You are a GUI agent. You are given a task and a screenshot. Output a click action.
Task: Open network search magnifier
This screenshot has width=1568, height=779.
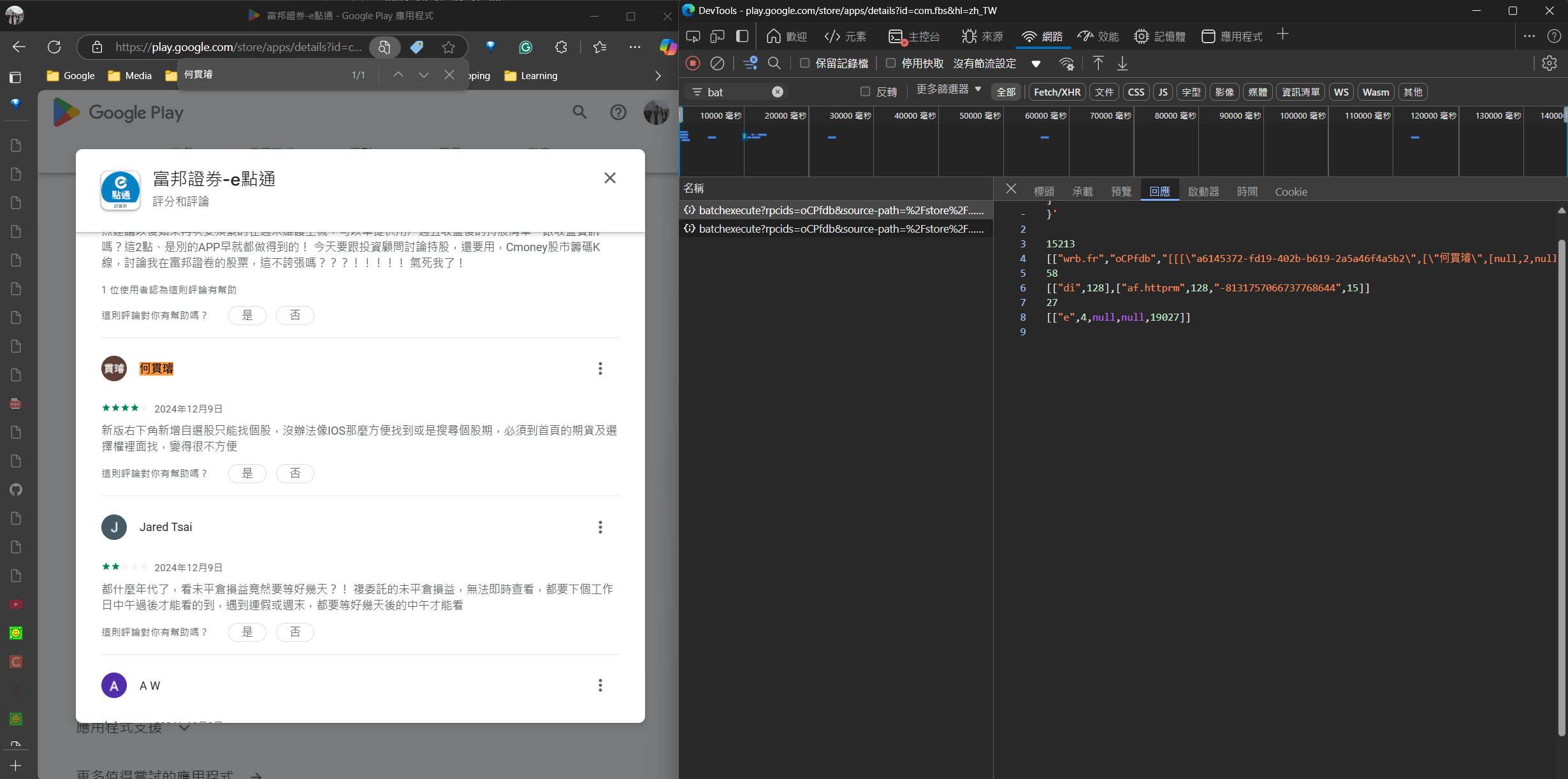(774, 63)
